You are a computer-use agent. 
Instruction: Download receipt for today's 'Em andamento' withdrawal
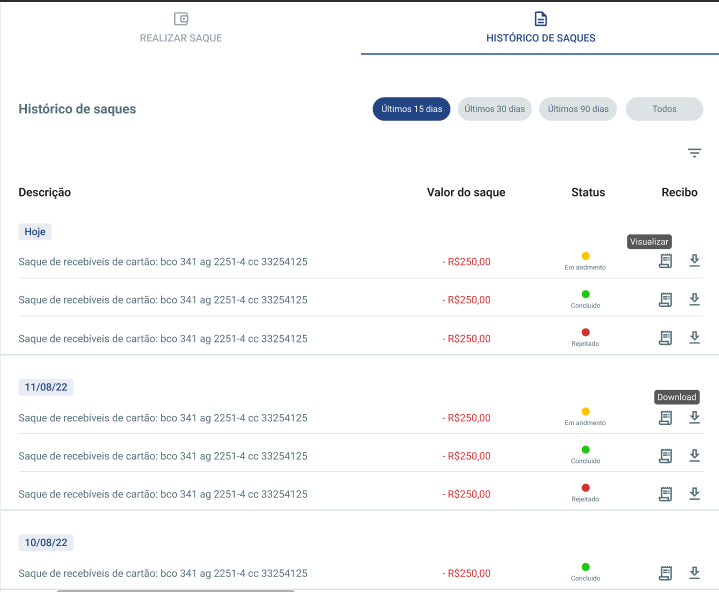click(x=694, y=261)
